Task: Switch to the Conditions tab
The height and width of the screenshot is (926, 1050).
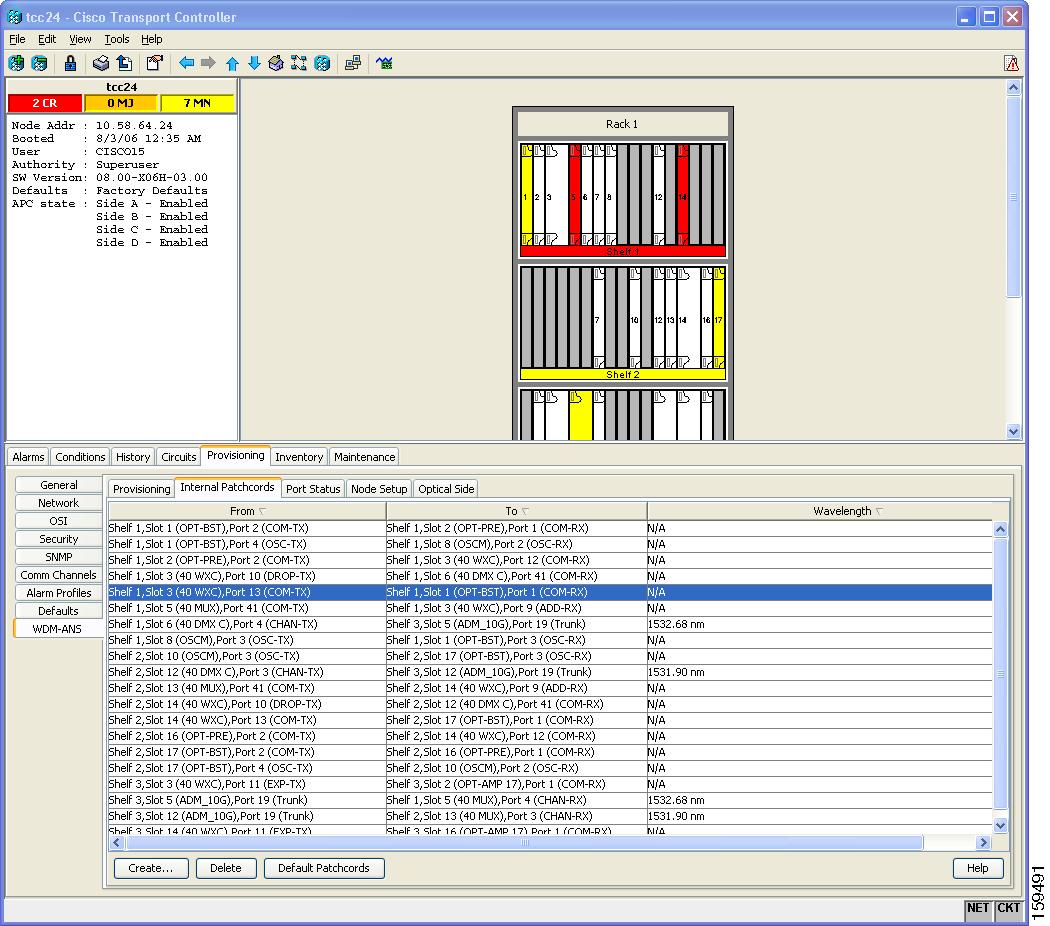Action: click(x=80, y=457)
